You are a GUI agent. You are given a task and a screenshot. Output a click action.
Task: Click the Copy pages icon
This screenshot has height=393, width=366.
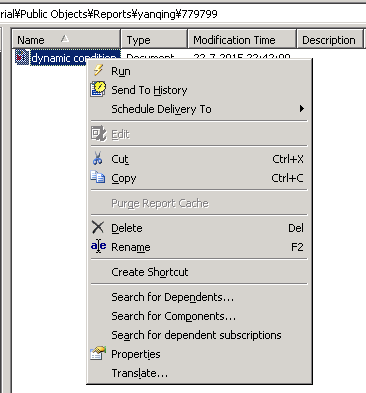click(98, 177)
